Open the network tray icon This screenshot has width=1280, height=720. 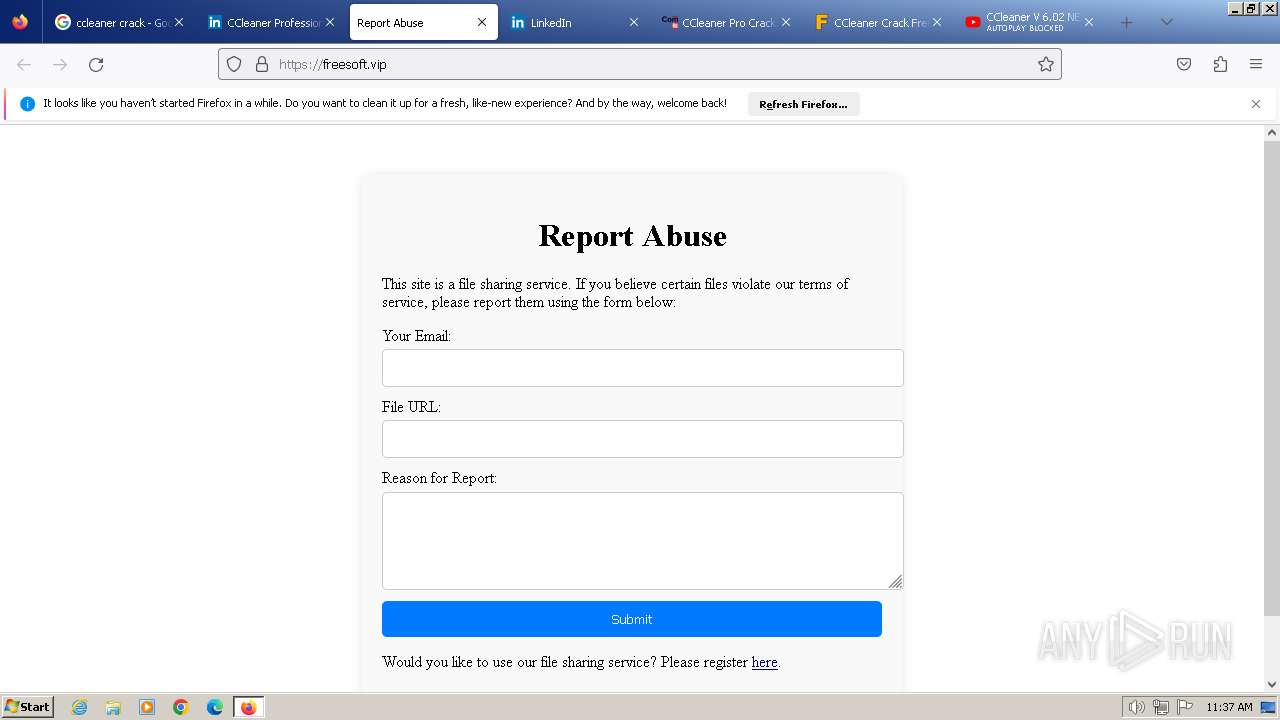pos(1160,707)
